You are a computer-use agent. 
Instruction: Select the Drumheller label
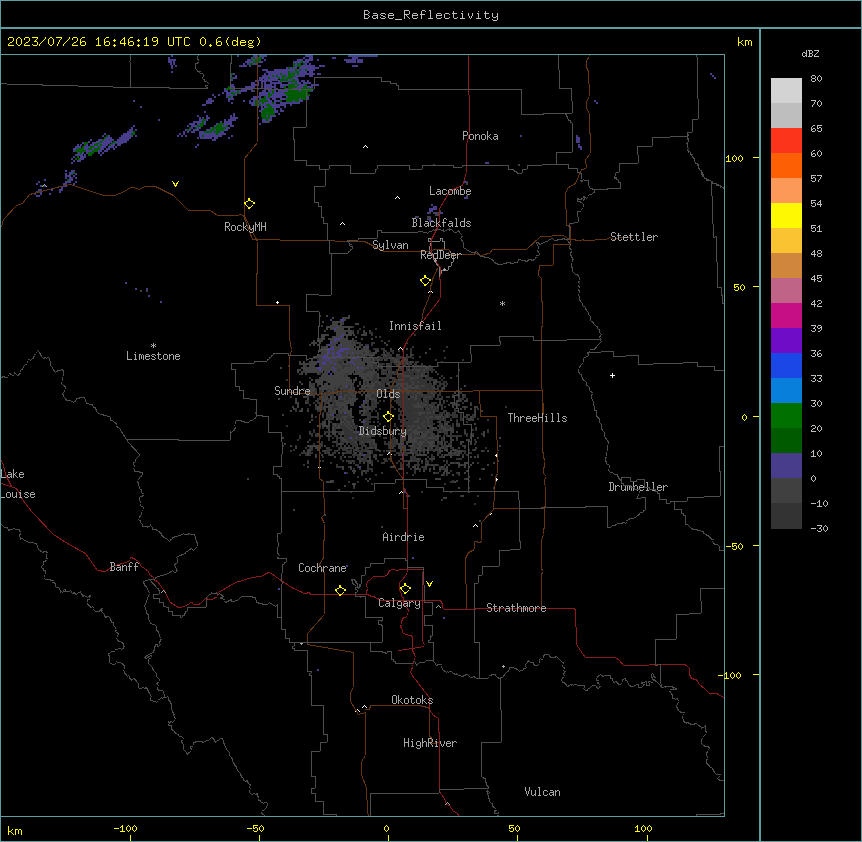click(x=638, y=487)
